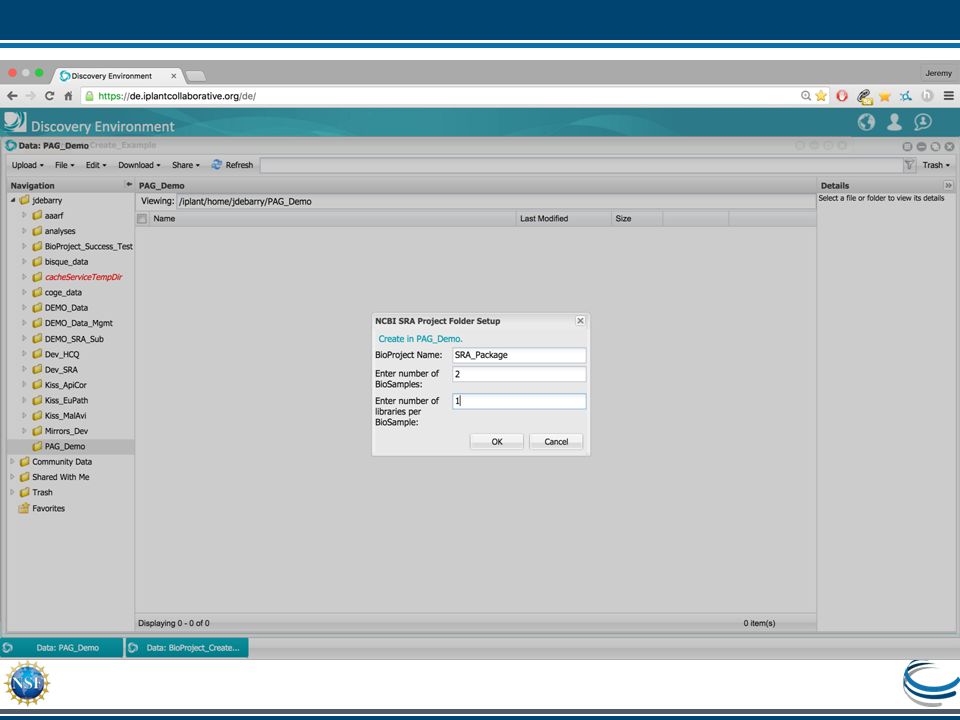Open the user profile icon in header
Viewport: 960px width, 720px height.
(894, 122)
